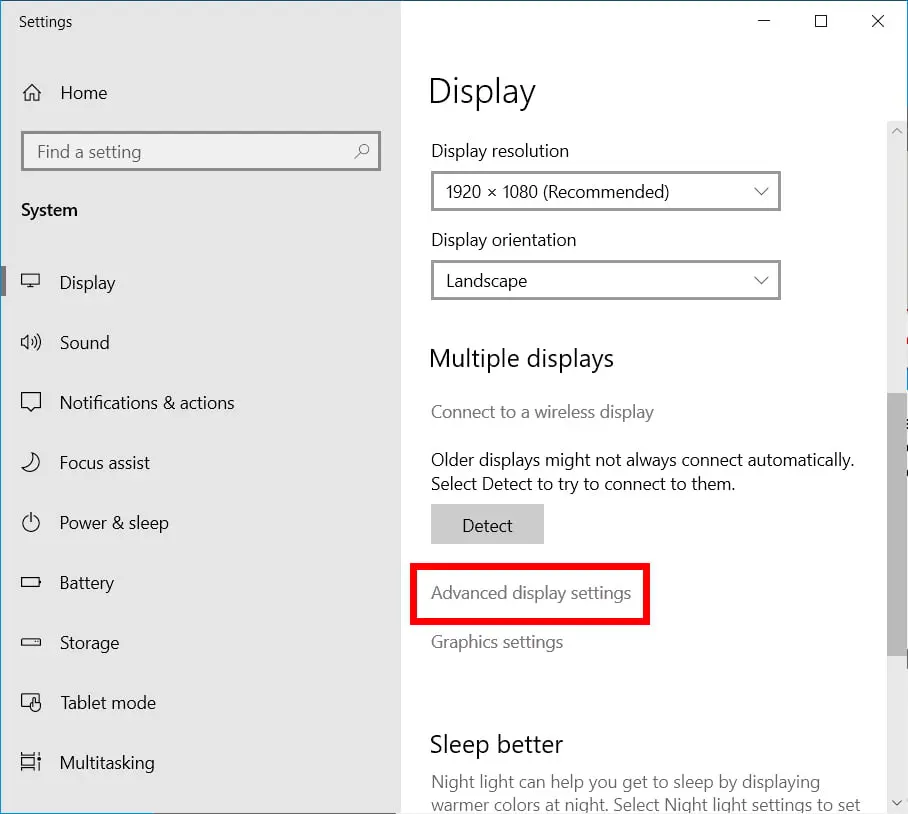Click the Tablet mode icon
This screenshot has width=908, height=814.
tap(31, 703)
